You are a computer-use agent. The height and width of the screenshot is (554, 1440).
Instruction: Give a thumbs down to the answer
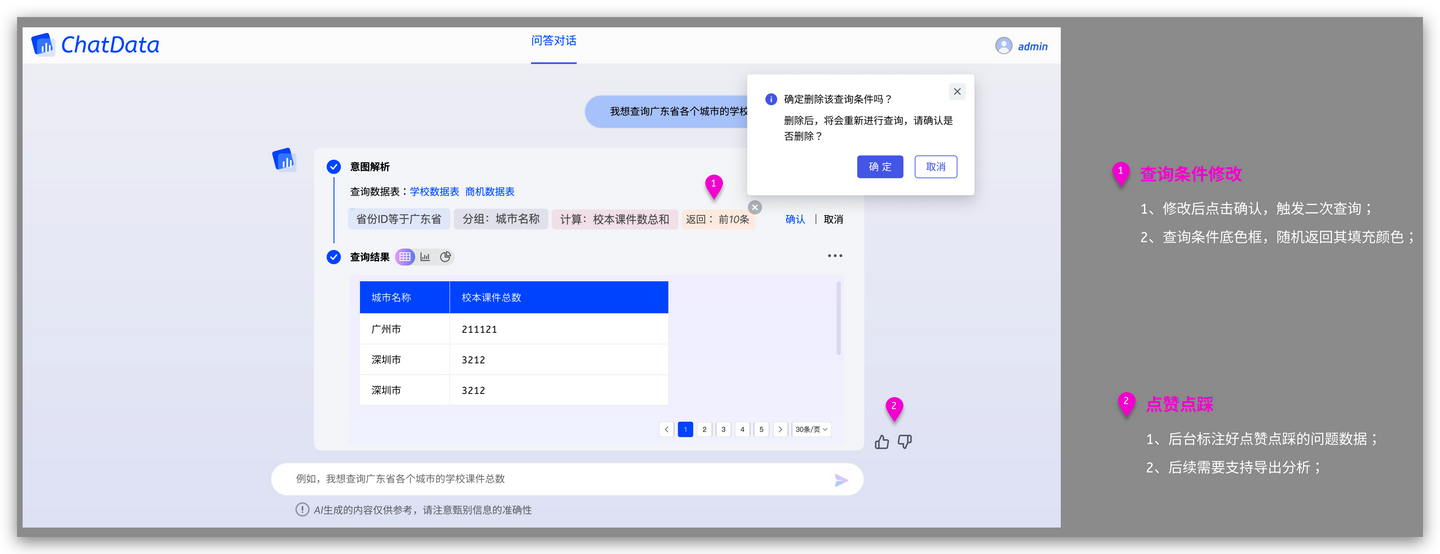pyautogui.click(x=905, y=442)
